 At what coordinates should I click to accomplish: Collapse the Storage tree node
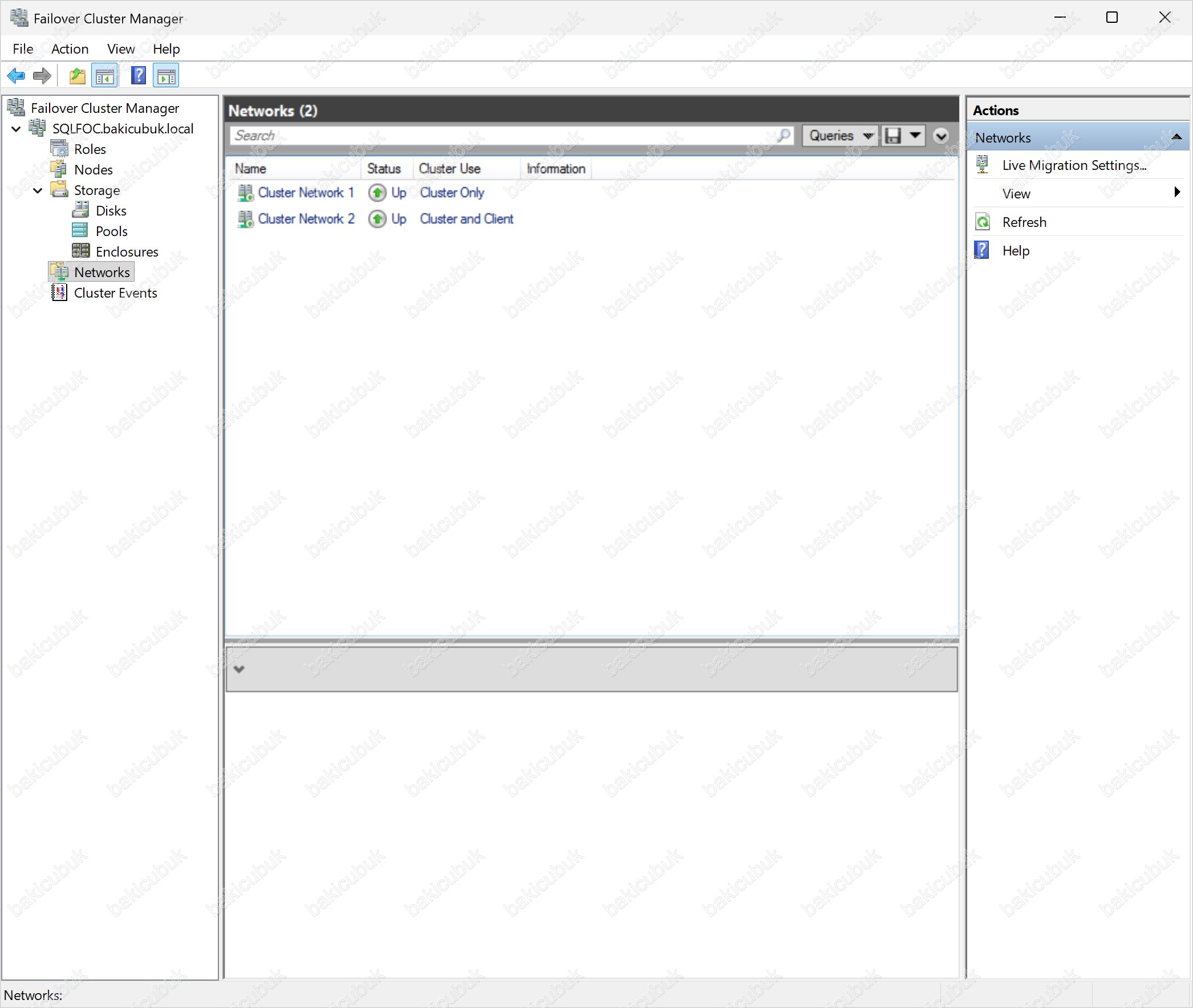click(38, 190)
